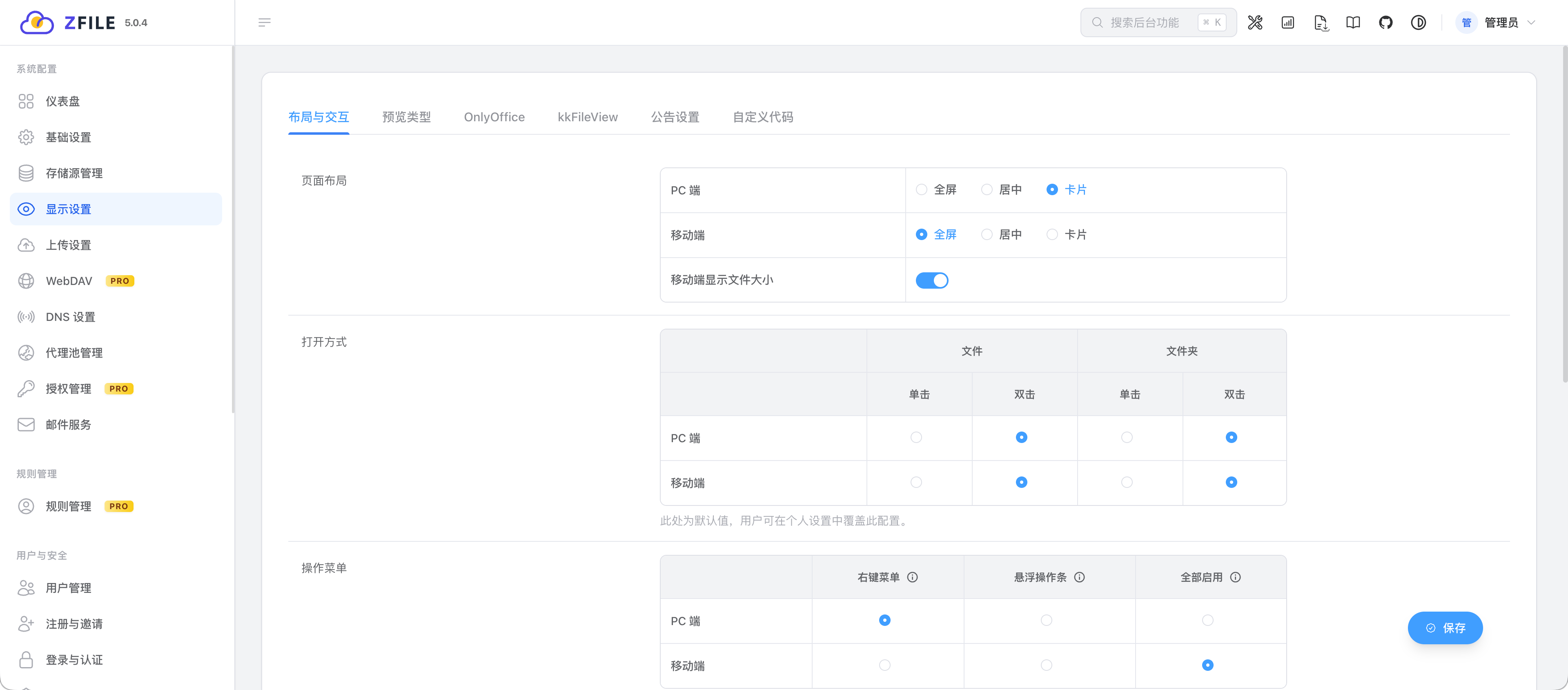
Task: Switch to OnlyOffice tab
Action: [494, 117]
